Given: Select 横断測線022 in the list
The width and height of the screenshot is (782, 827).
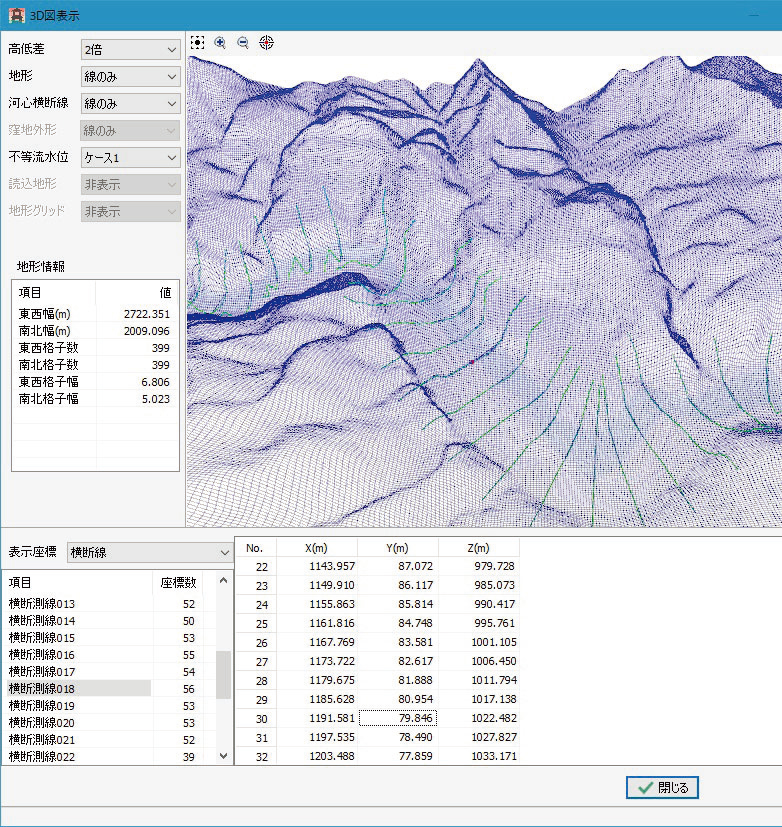Looking at the screenshot, I should tap(42, 757).
